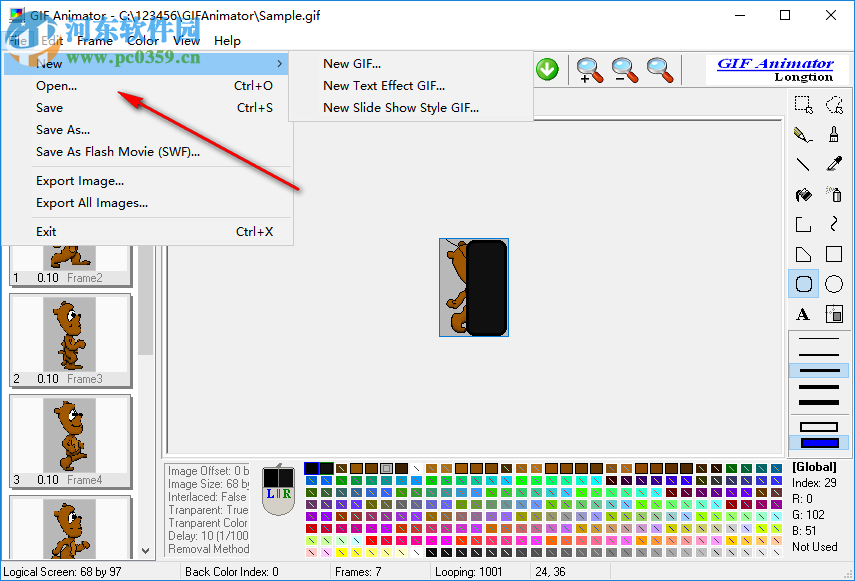This screenshot has width=855, height=581.
Task: Pick the eyedropper color picker tool
Action: pyautogui.click(x=833, y=164)
